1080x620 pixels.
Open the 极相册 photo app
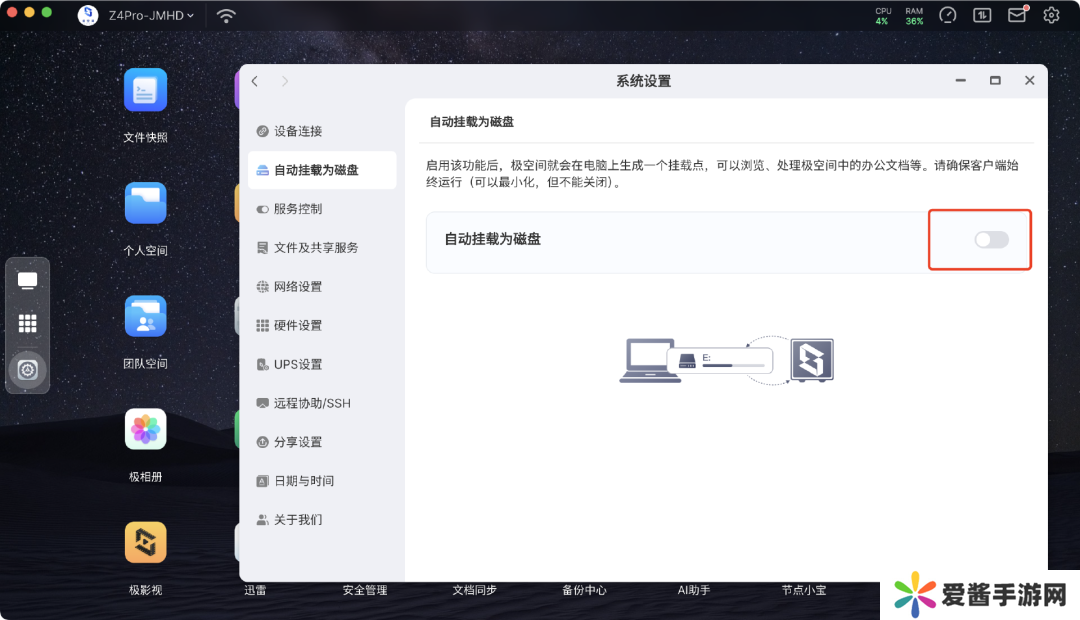click(146, 430)
